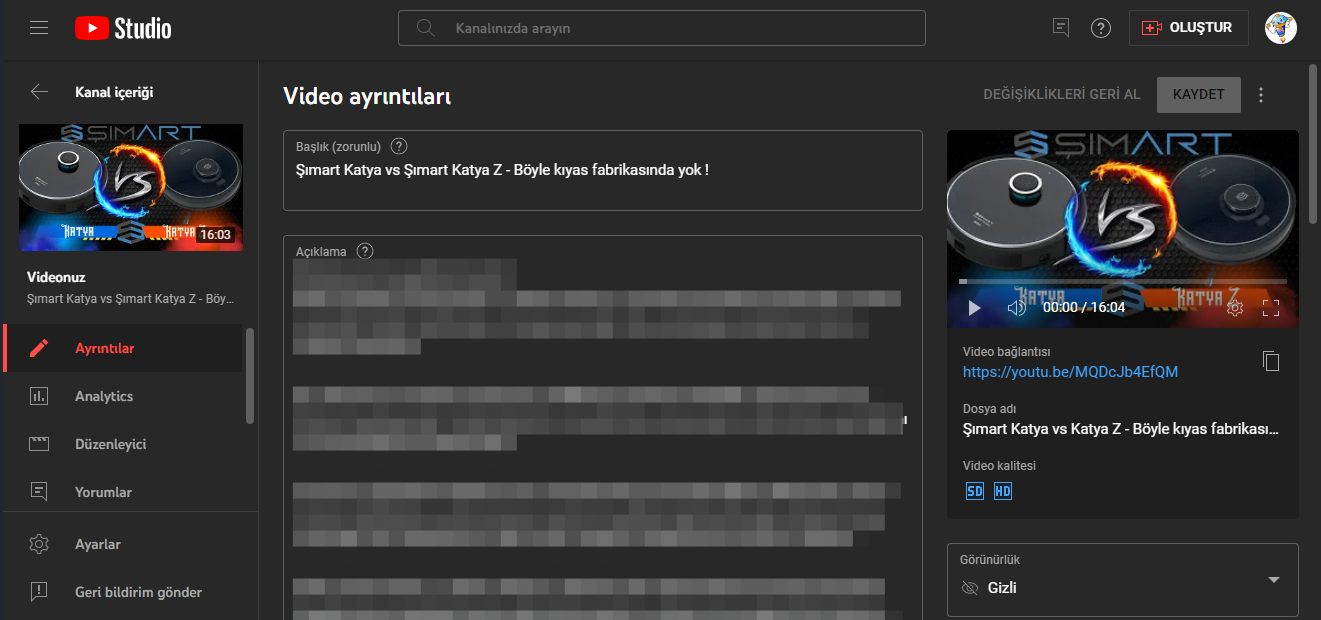Open the three-dot more options menu
Viewport: 1321px width, 620px height.
(1261, 95)
